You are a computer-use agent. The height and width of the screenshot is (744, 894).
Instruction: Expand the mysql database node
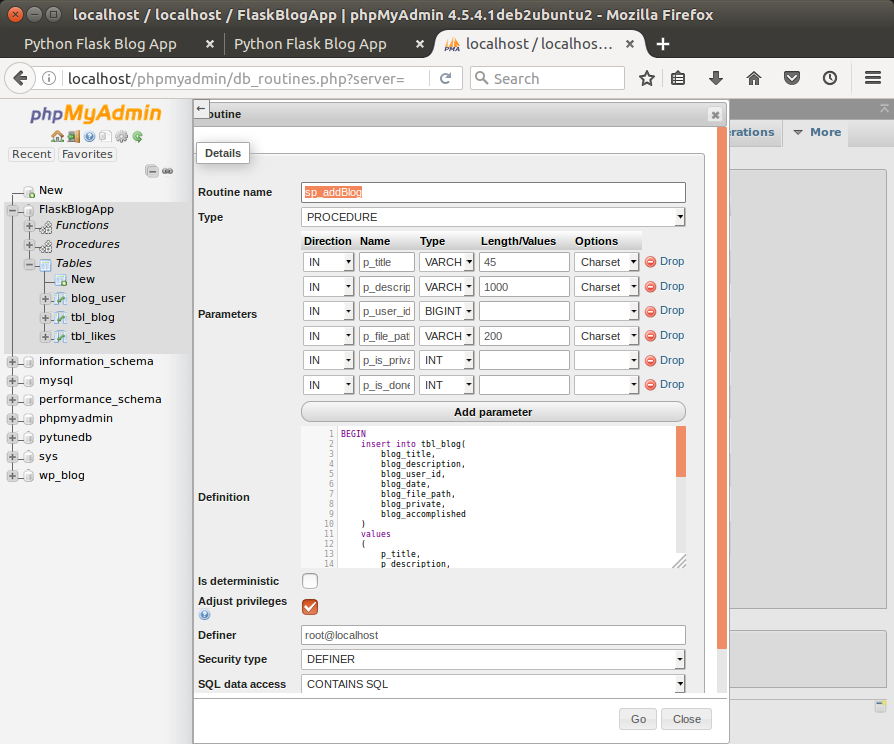click(13, 381)
